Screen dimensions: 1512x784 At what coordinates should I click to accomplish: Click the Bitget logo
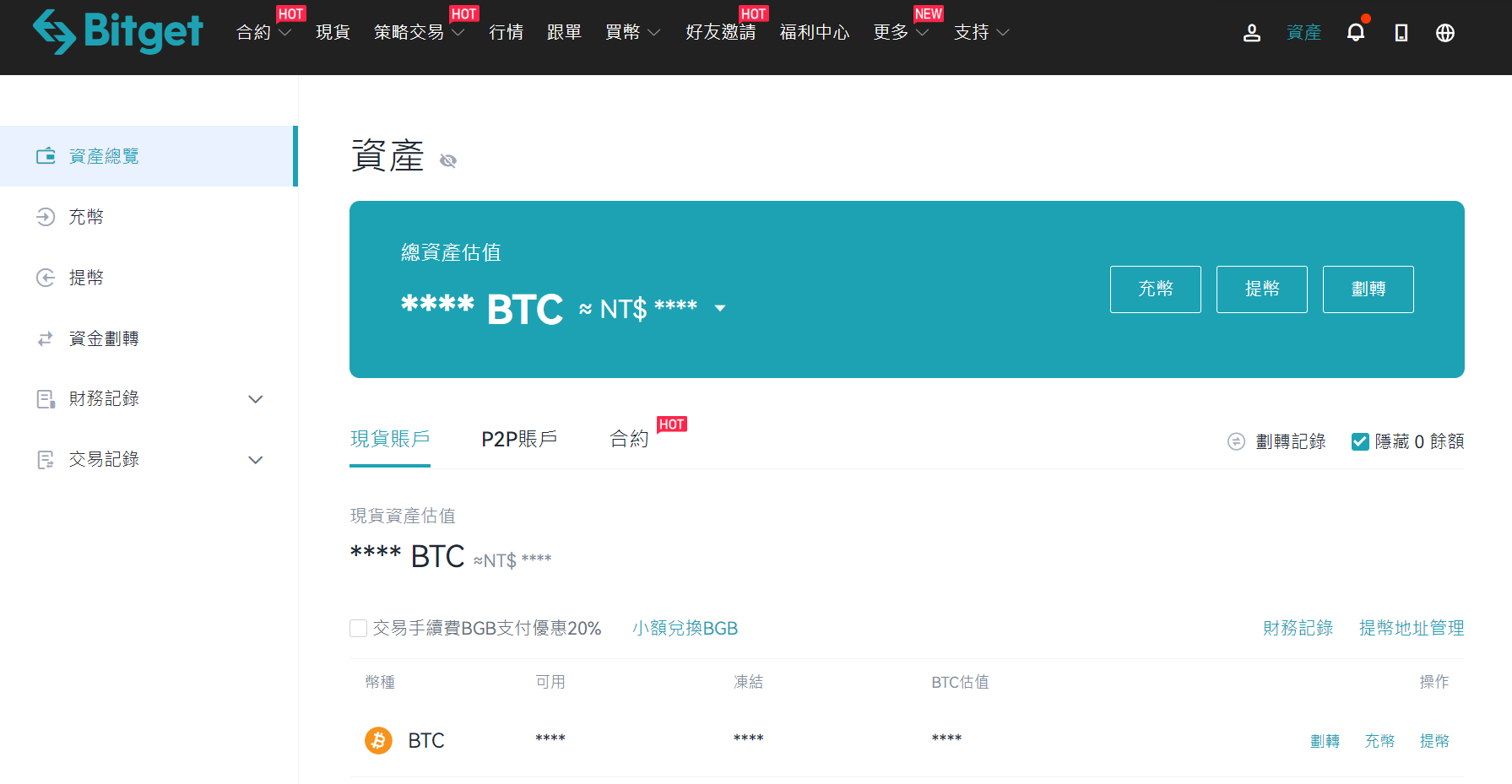[x=118, y=32]
